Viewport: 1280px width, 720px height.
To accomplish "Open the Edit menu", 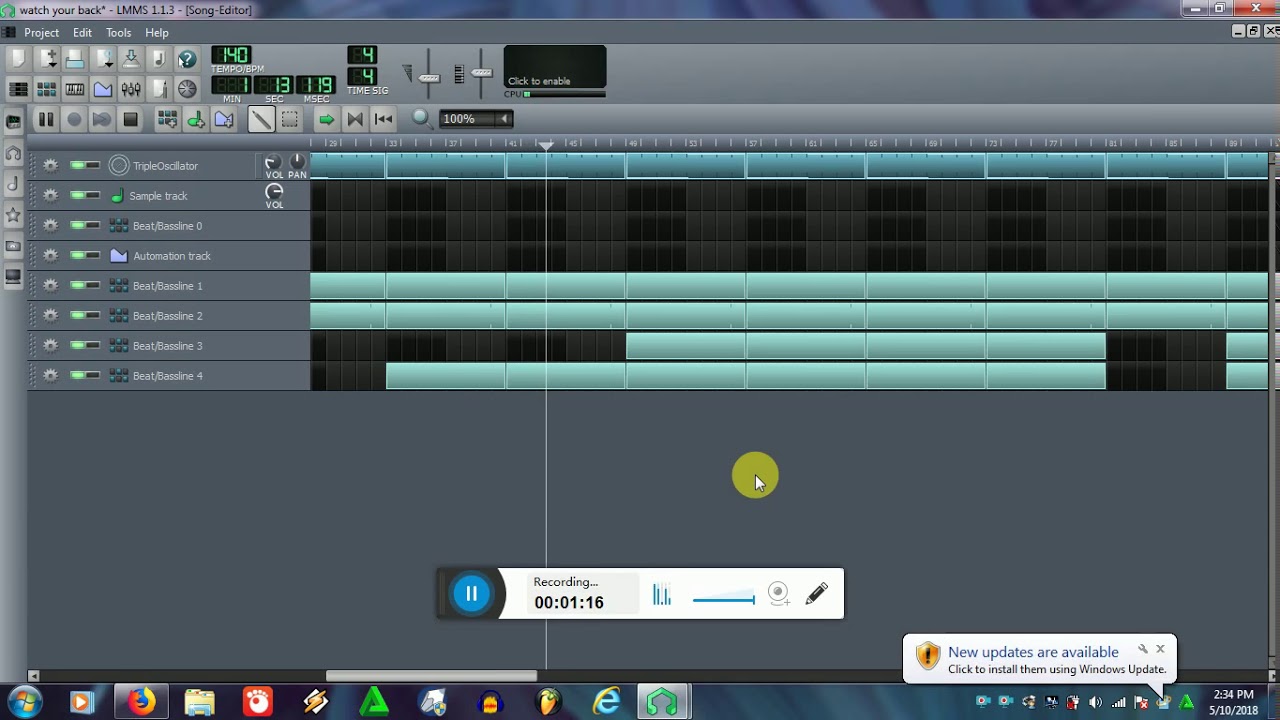I will pos(82,33).
